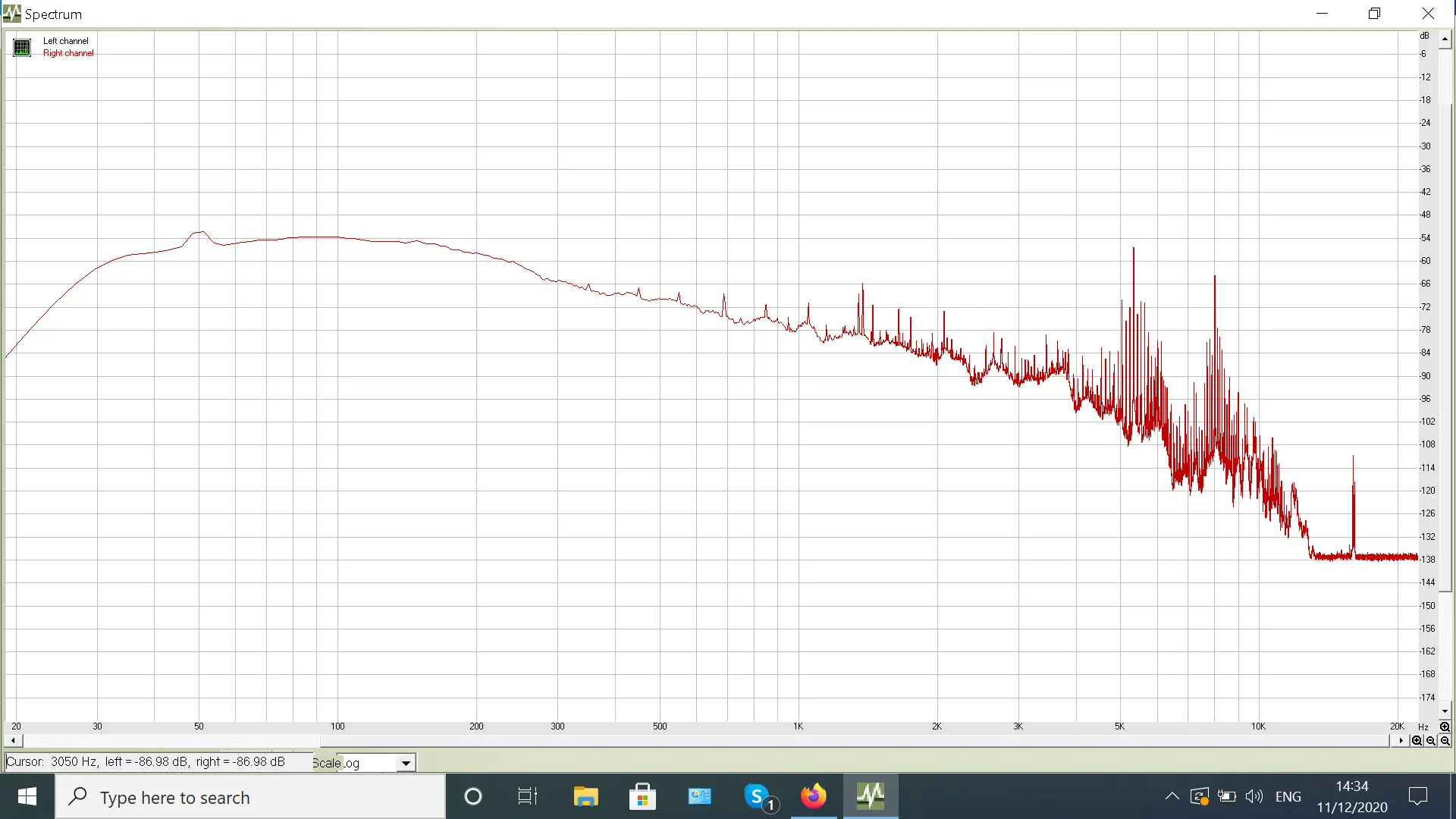Click the '1K' frequency axis label

[x=798, y=726]
